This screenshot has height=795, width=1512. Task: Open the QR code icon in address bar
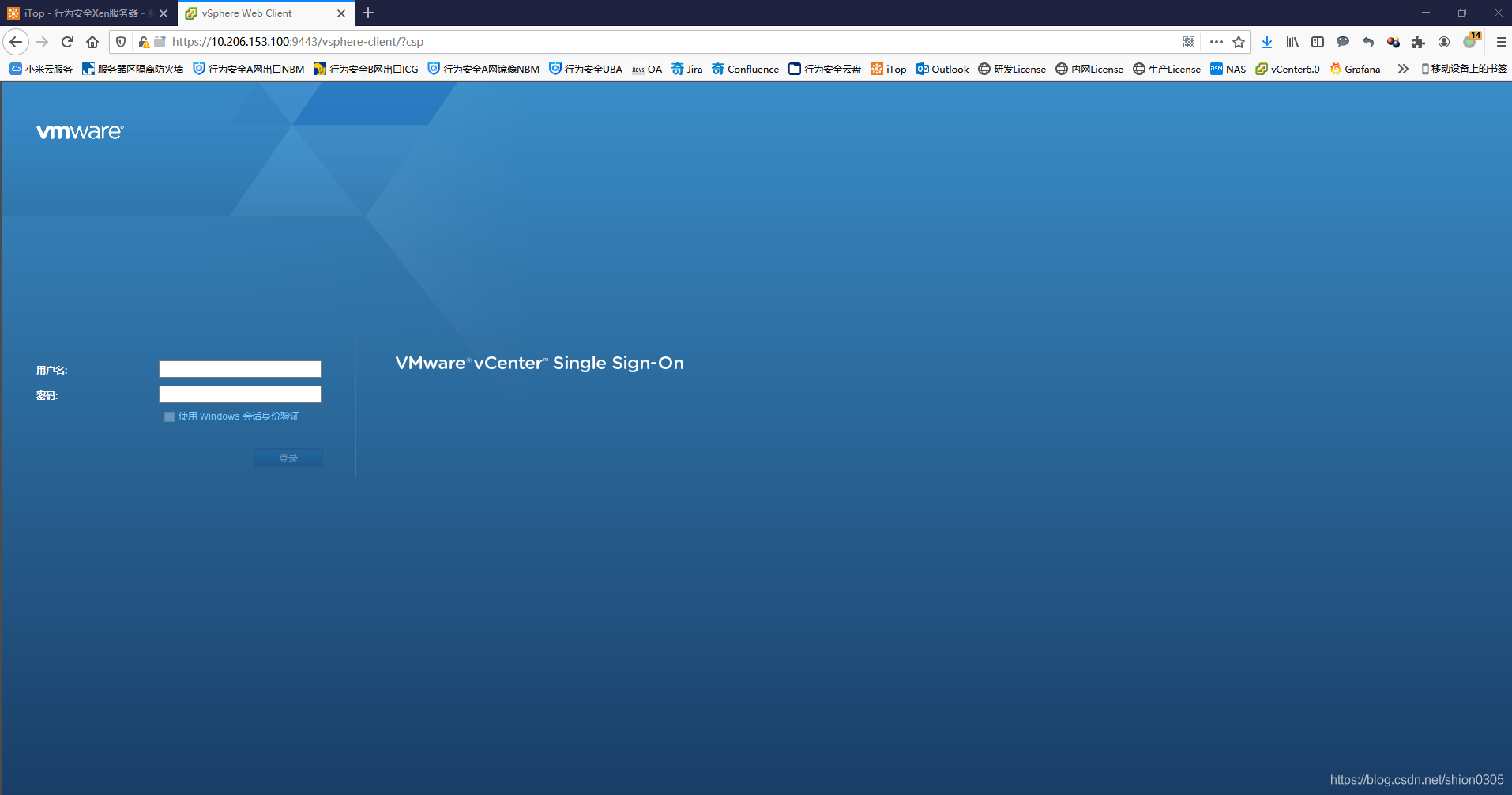(1189, 42)
